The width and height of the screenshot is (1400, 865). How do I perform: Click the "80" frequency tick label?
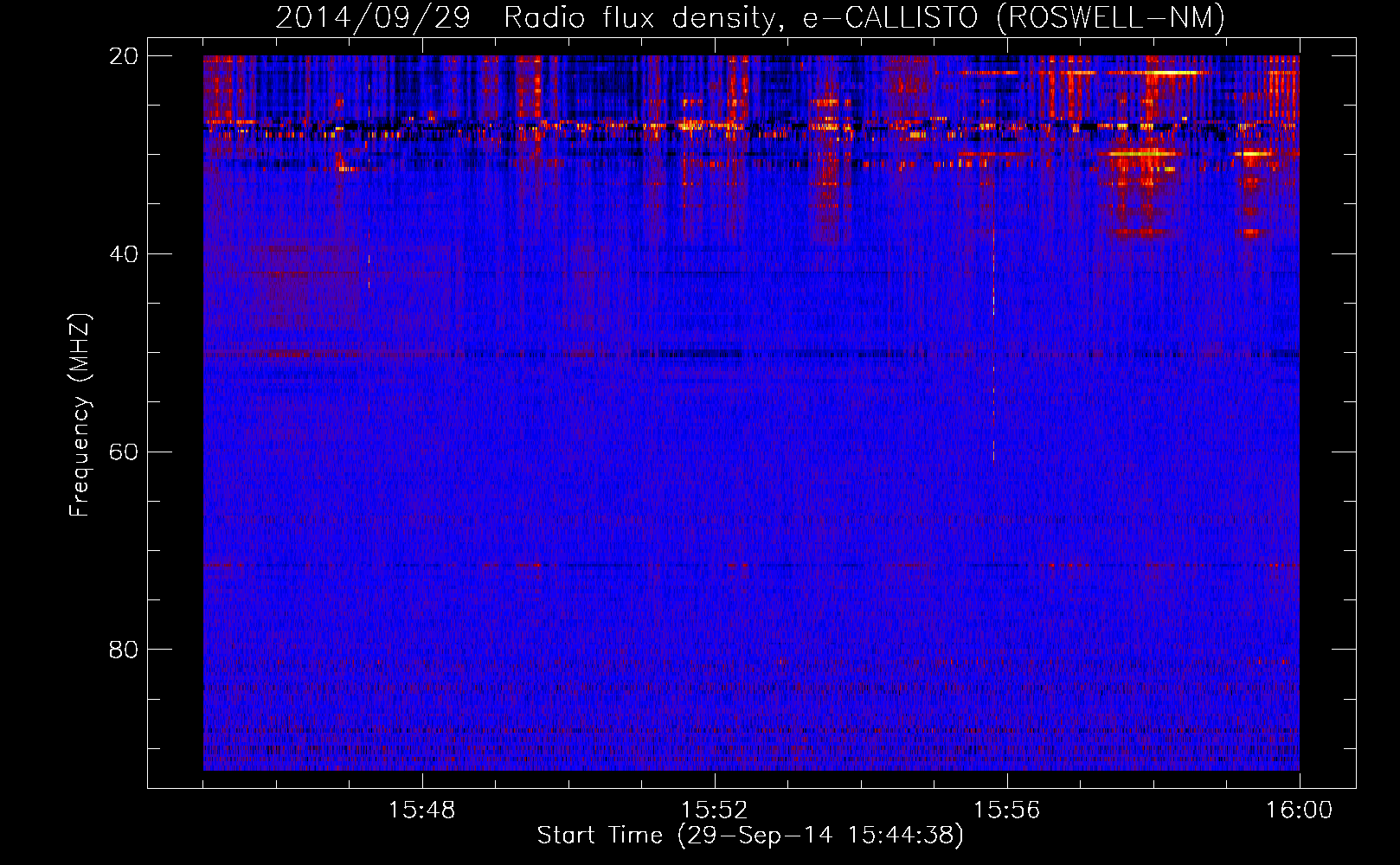pyautogui.click(x=124, y=650)
